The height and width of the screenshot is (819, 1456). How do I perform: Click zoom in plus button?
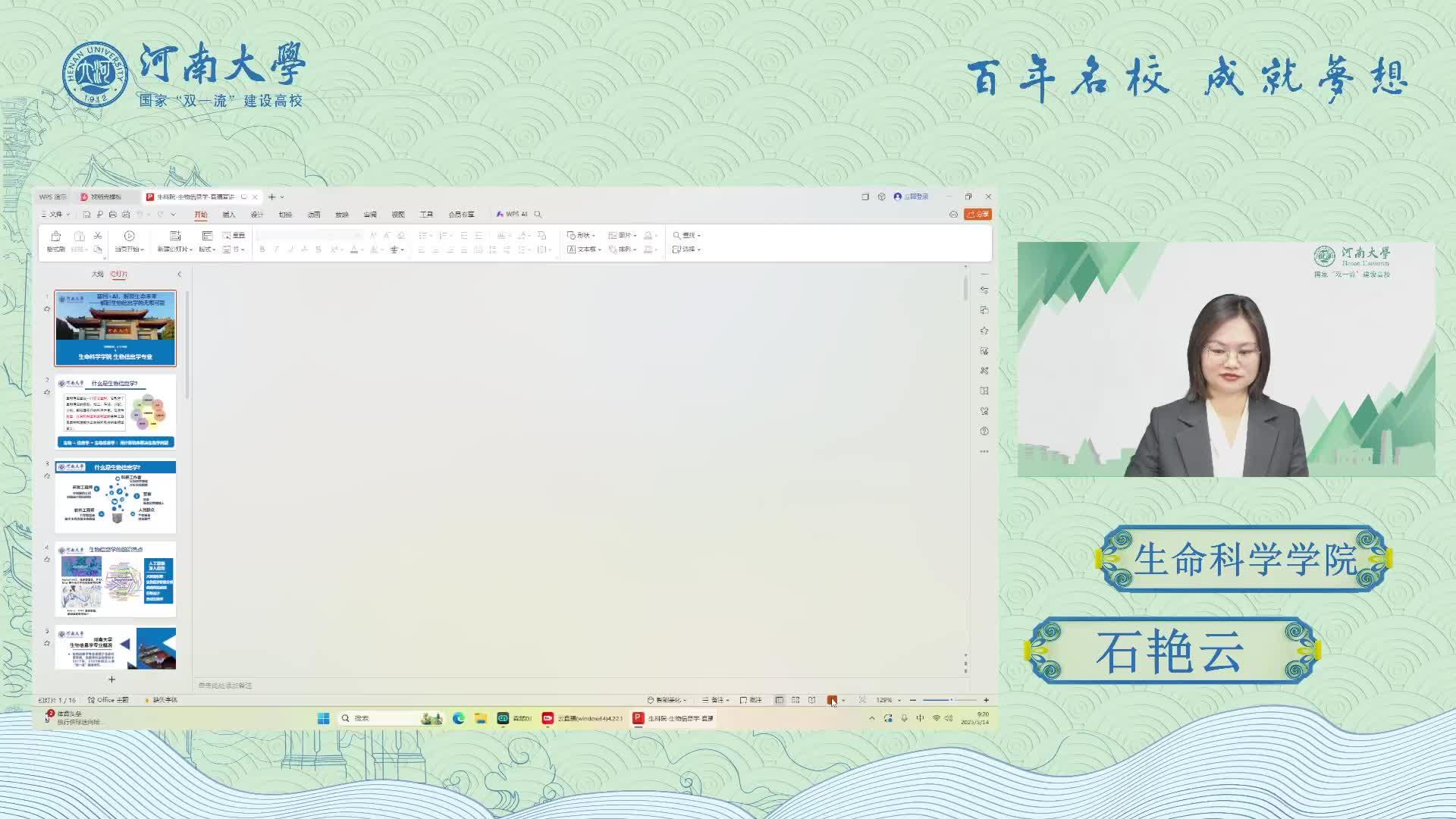pos(987,700)
